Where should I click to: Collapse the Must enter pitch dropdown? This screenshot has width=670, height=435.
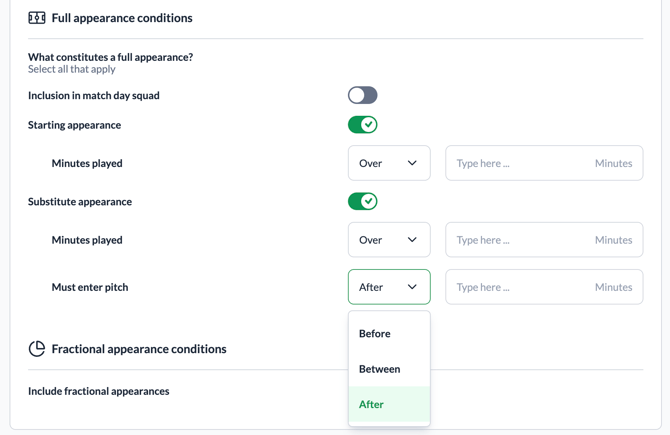click(388, 287)
